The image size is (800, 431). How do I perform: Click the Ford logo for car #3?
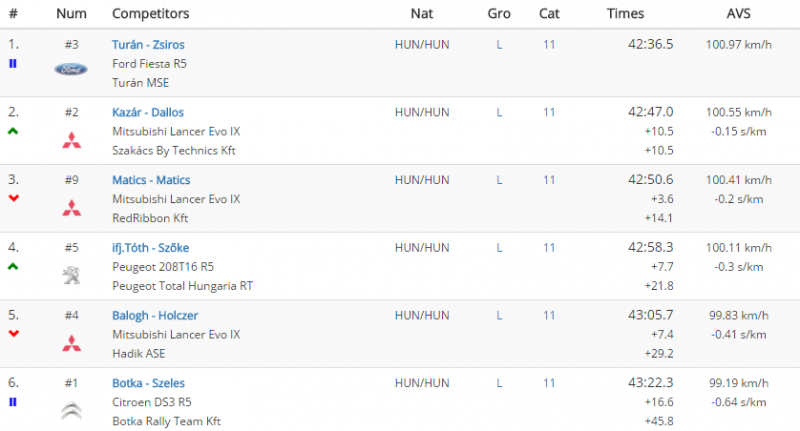click(71, 69)
